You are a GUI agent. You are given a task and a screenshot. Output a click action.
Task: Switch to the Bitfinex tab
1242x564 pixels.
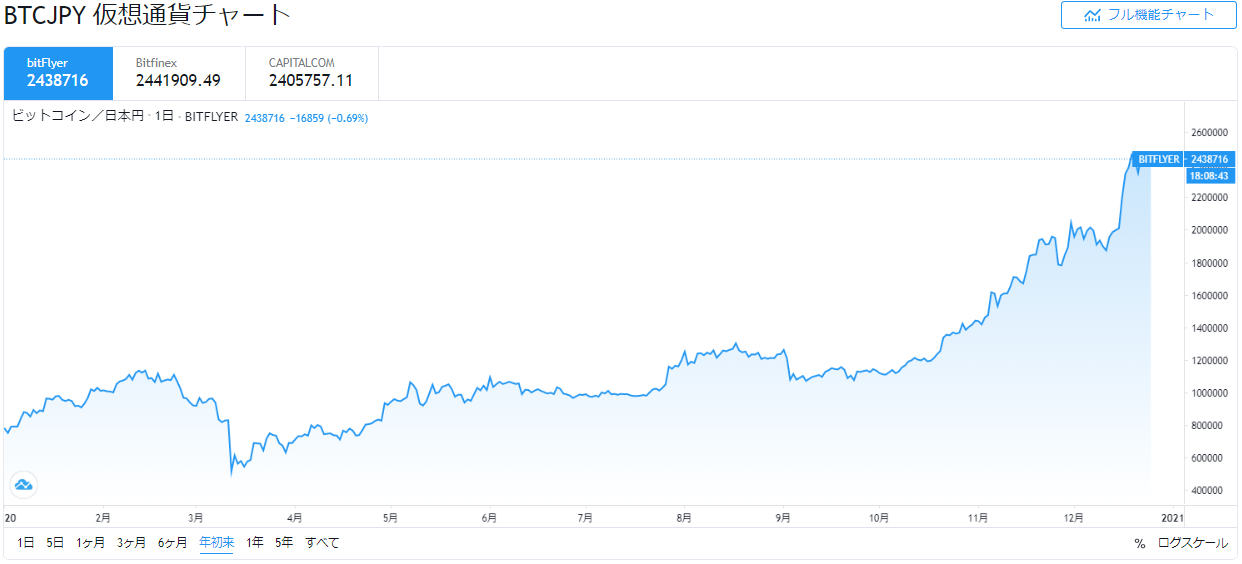[x=179, y=73]
